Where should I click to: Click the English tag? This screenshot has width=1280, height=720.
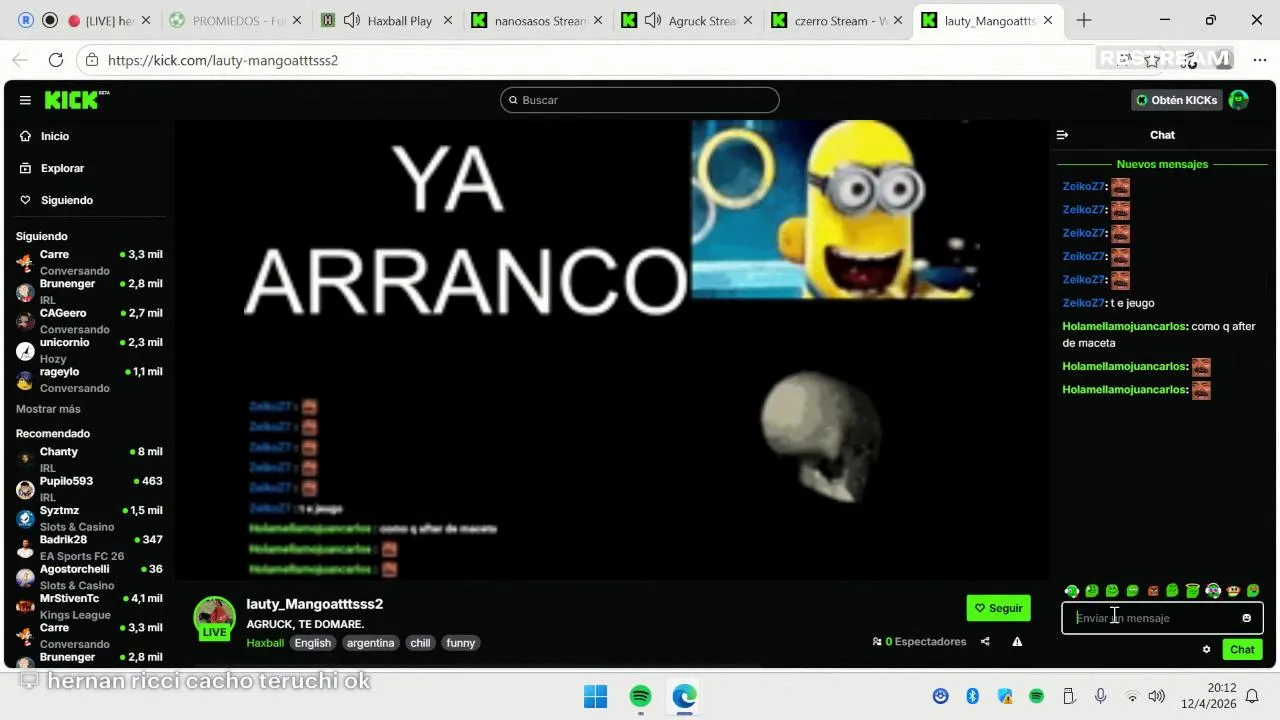coord(312,643)
